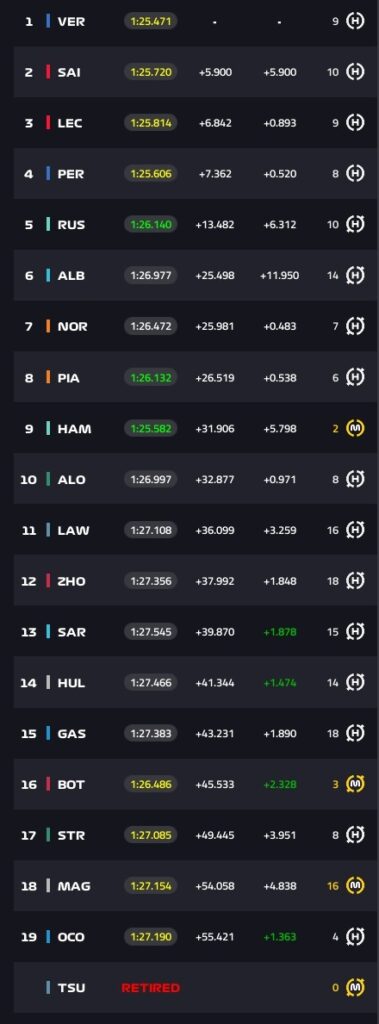Click the interval +1.878 for SAR
The image size is (379, 1024).
[x=280, y=632]
